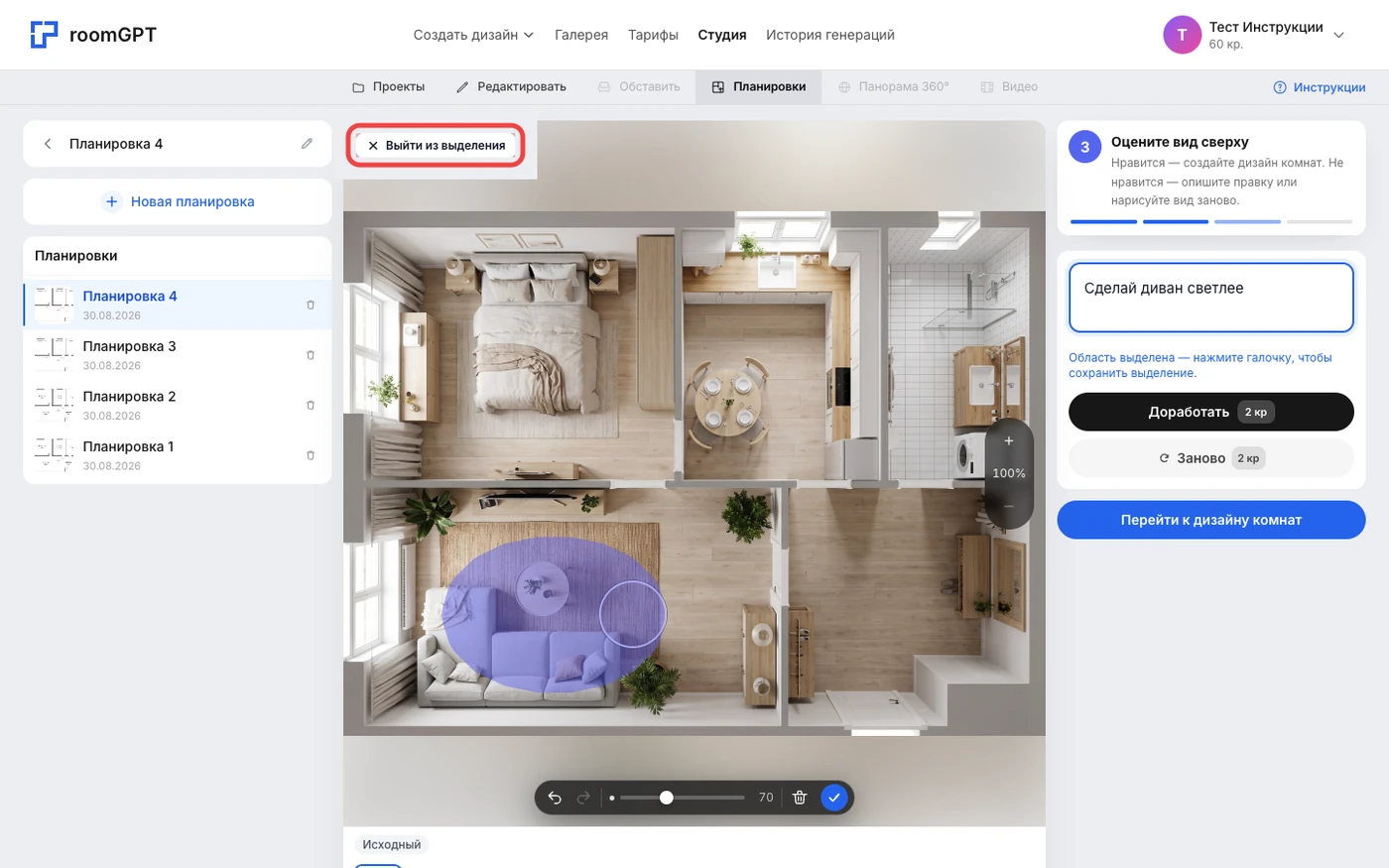This screenshot has width=1389, height=868.
Task: Open the Инструкции help link
Action: [x=1320, y=87]
